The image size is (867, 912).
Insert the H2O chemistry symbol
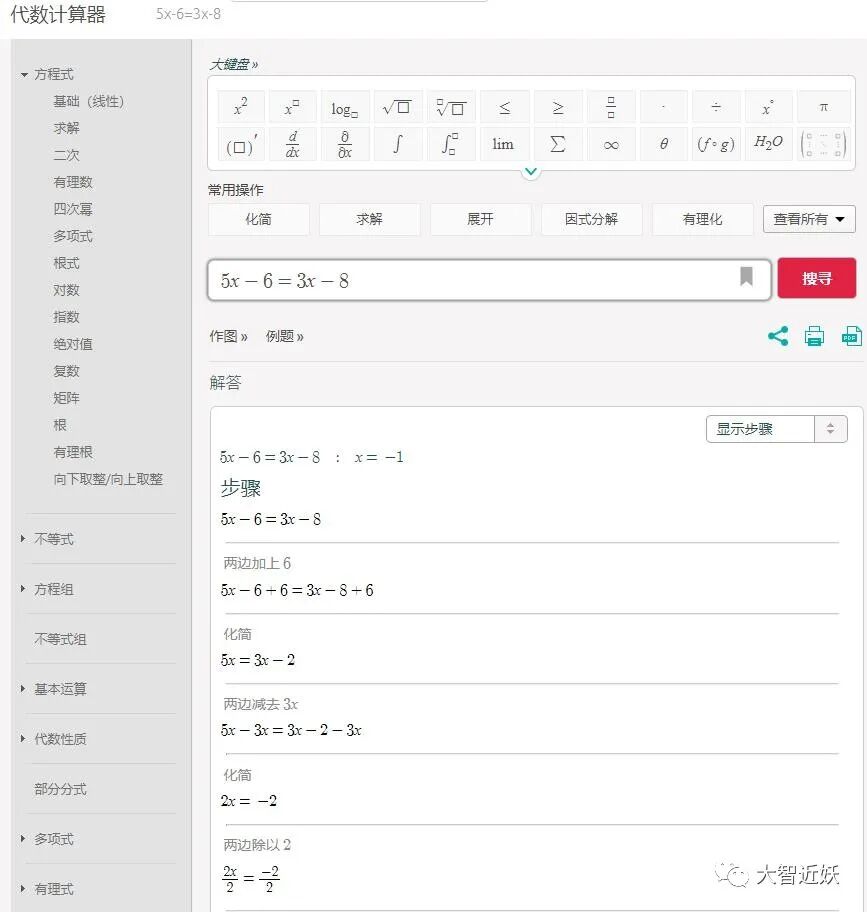[x=768, y=144]
